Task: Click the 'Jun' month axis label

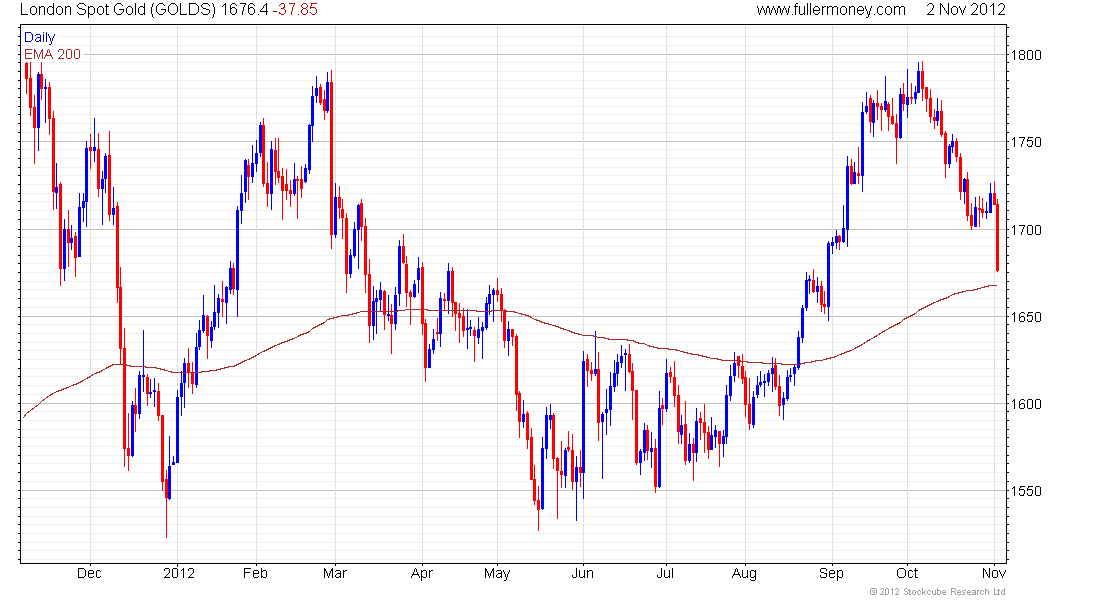Action: pyautogui.click(x=582, y=573)
